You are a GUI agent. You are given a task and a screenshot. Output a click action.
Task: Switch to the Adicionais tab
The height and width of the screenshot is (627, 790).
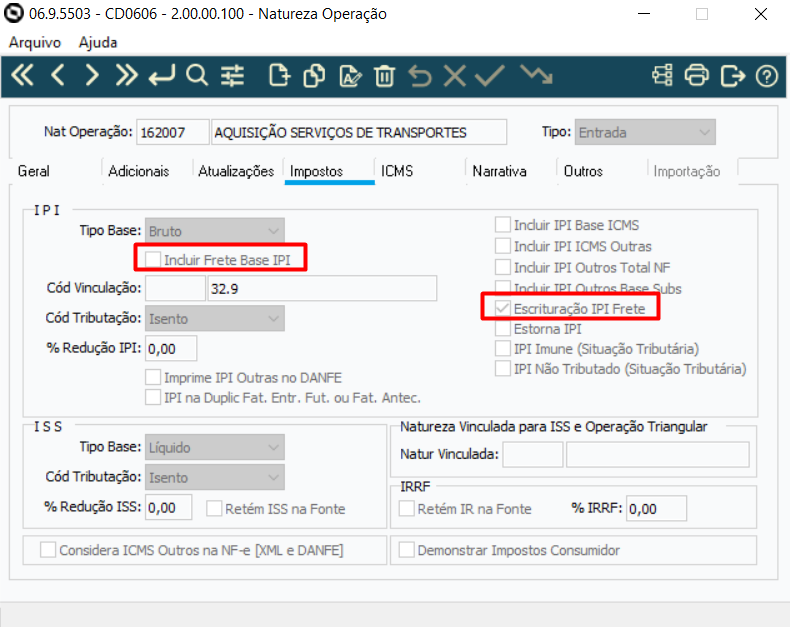[x=139, y=171]
